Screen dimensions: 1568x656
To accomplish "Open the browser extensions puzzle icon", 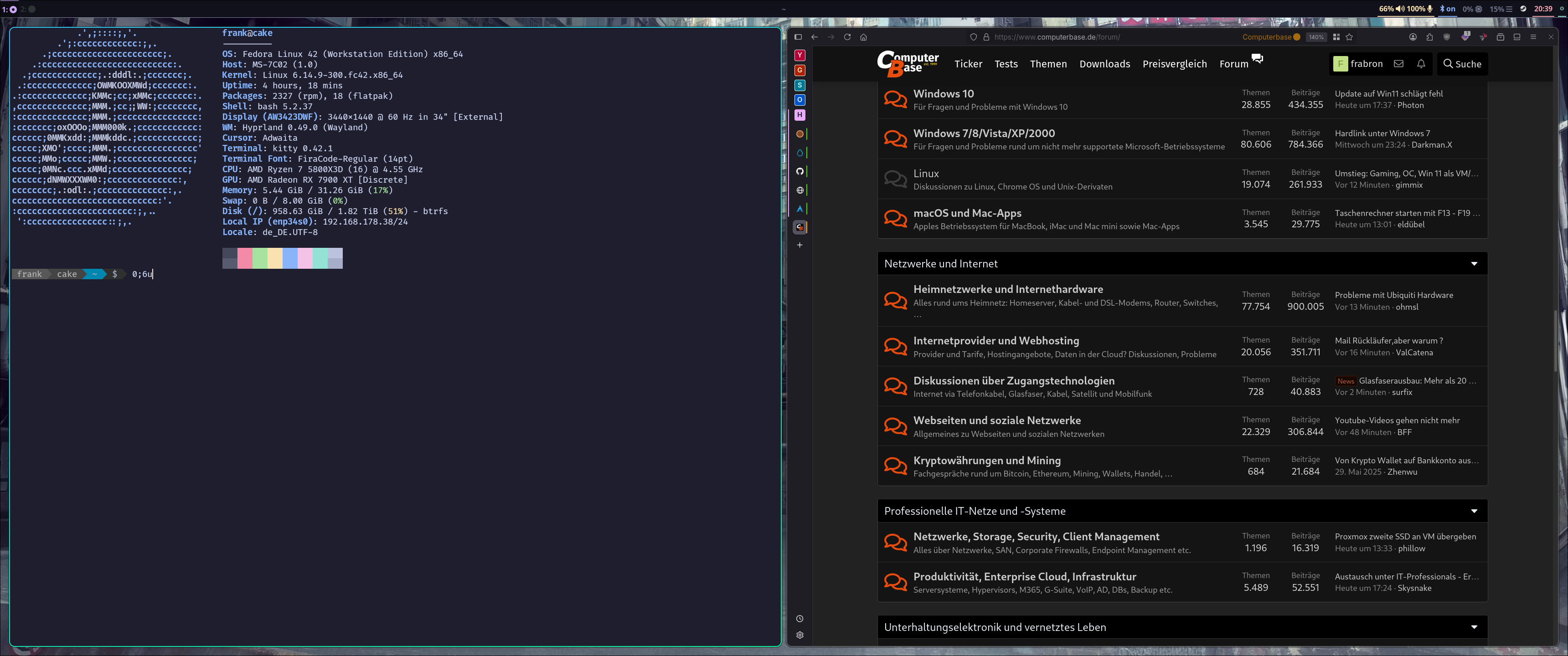I will [x=1429, y=37].
